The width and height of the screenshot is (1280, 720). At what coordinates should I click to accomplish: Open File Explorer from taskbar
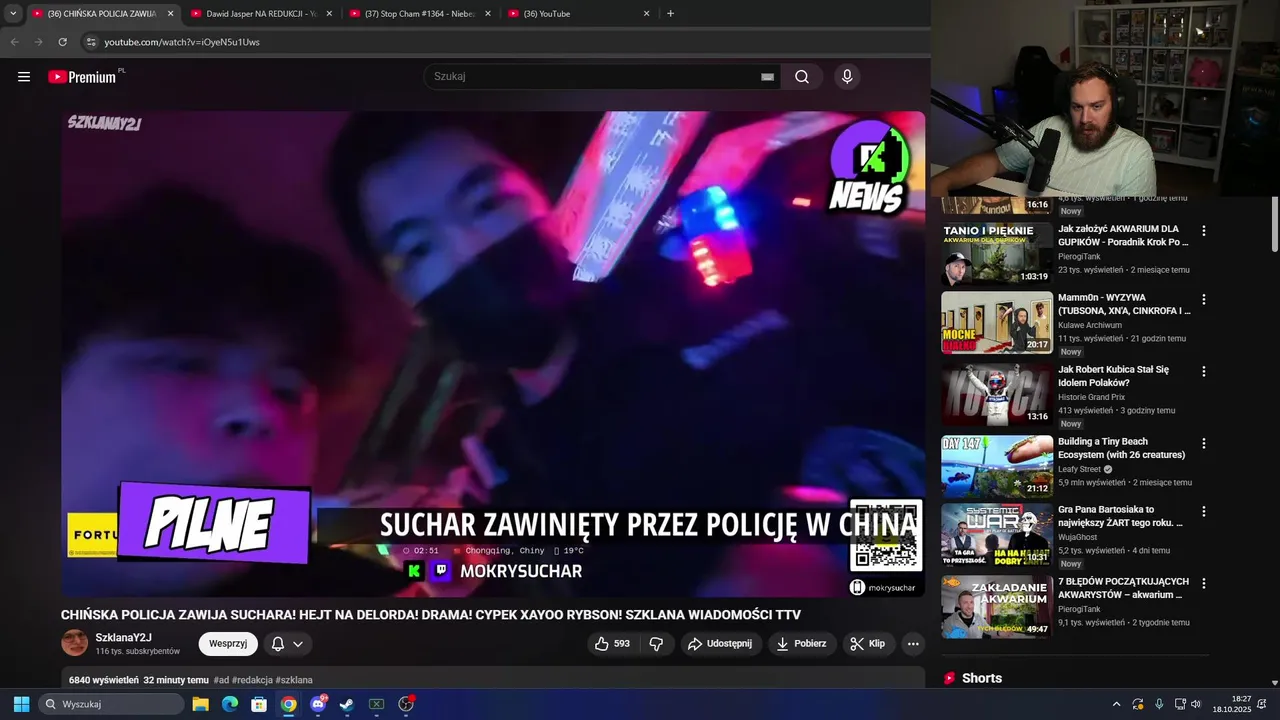pos(200,704)
